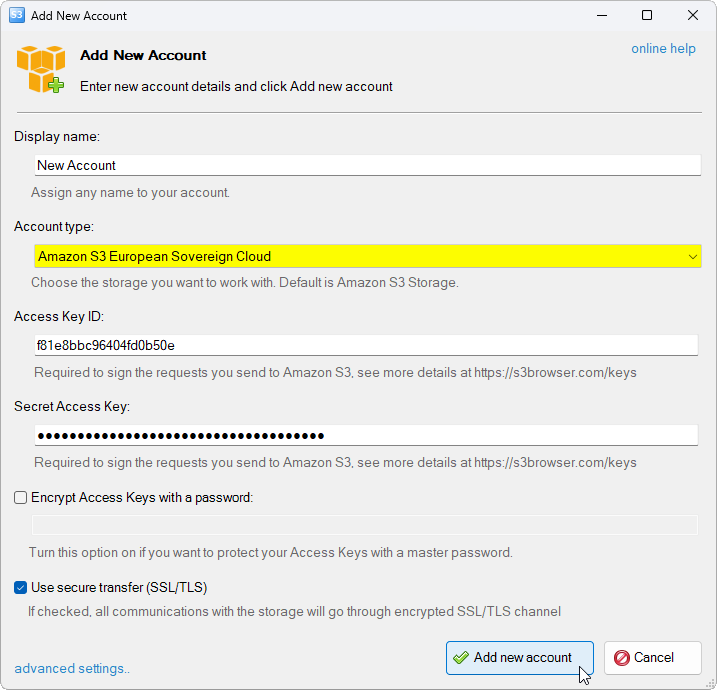
Task: Open the Account type dropdown
Action: (x=368, y=256)
